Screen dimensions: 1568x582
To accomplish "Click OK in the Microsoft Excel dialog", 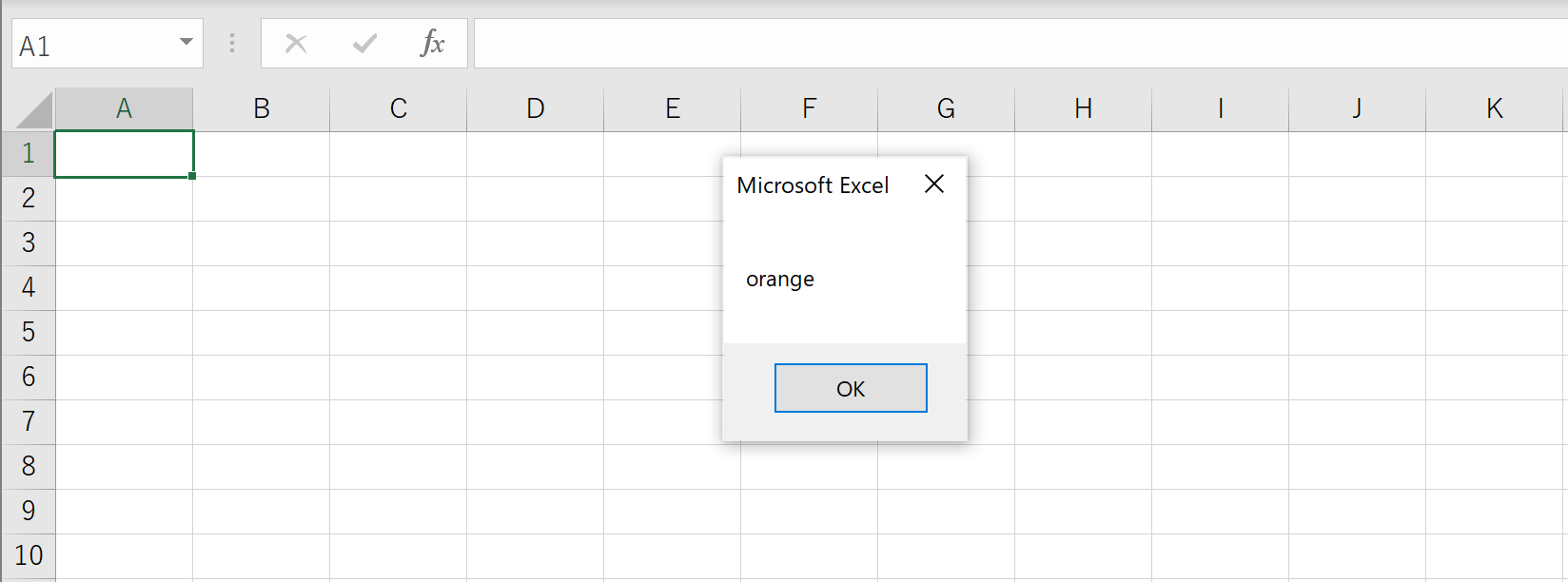I will (851, 388).
